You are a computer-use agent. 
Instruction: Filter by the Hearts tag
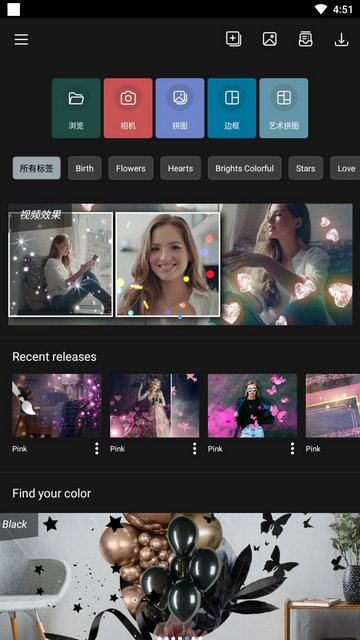pos(180,168)
